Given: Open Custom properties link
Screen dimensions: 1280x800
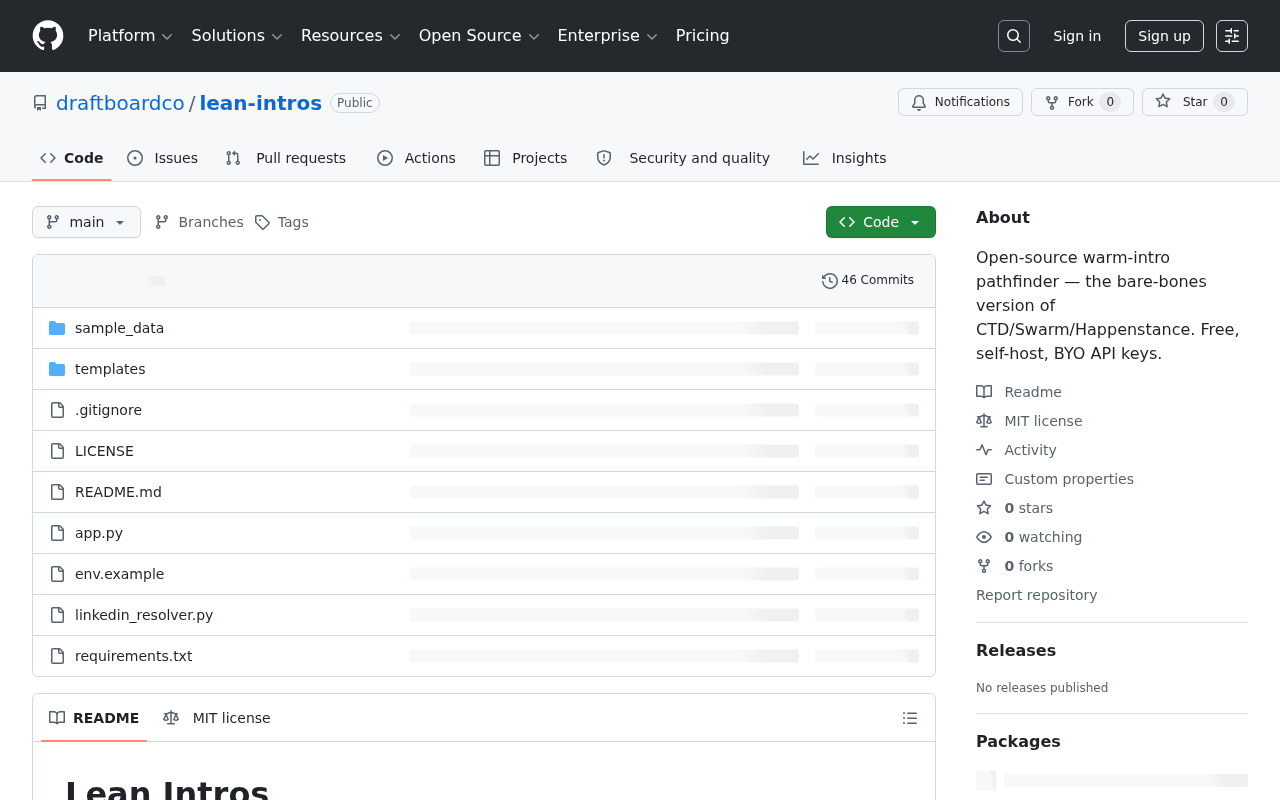Looking at the screenshot, I should coord(1055,479).
